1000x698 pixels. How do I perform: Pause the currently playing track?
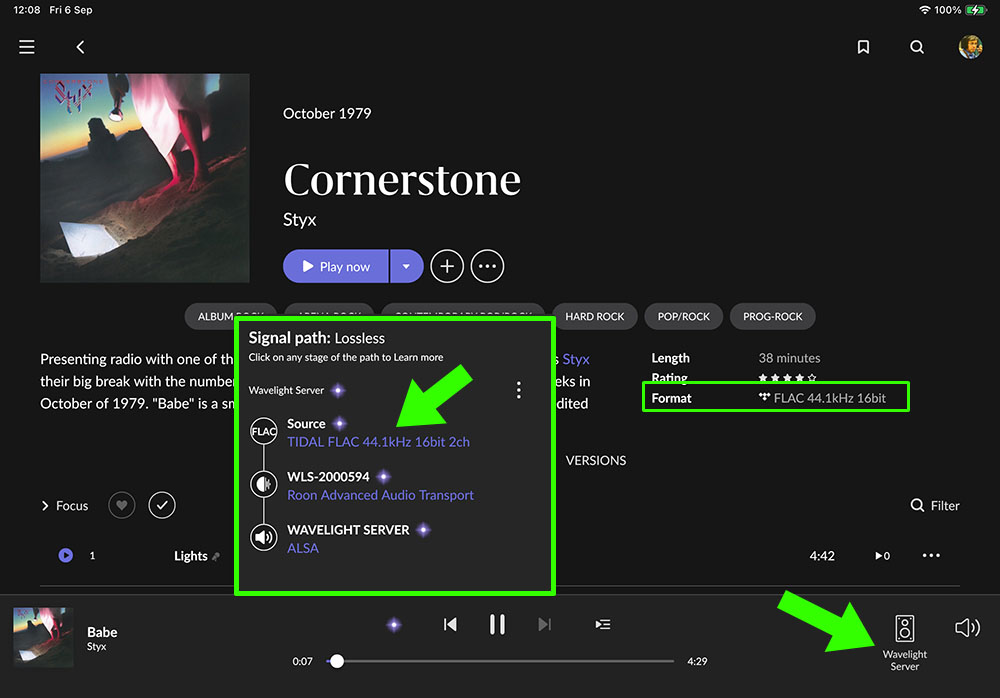(497, 624)
